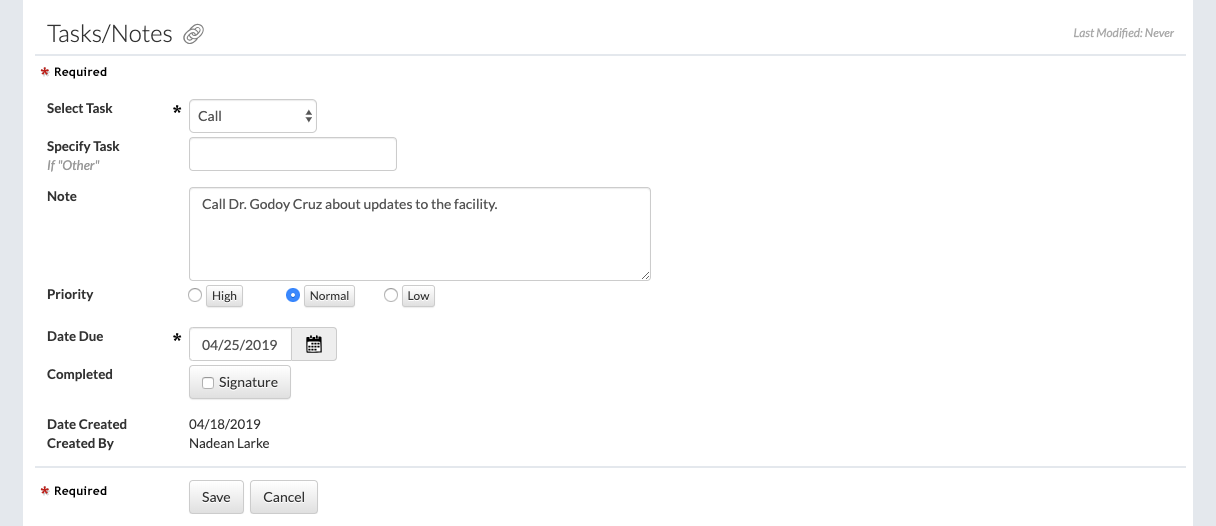Click the Date Due field showing 04/25/2019
Image resolution: width=1216 pixels, height=526 pixels.
(x=240, y=344)
